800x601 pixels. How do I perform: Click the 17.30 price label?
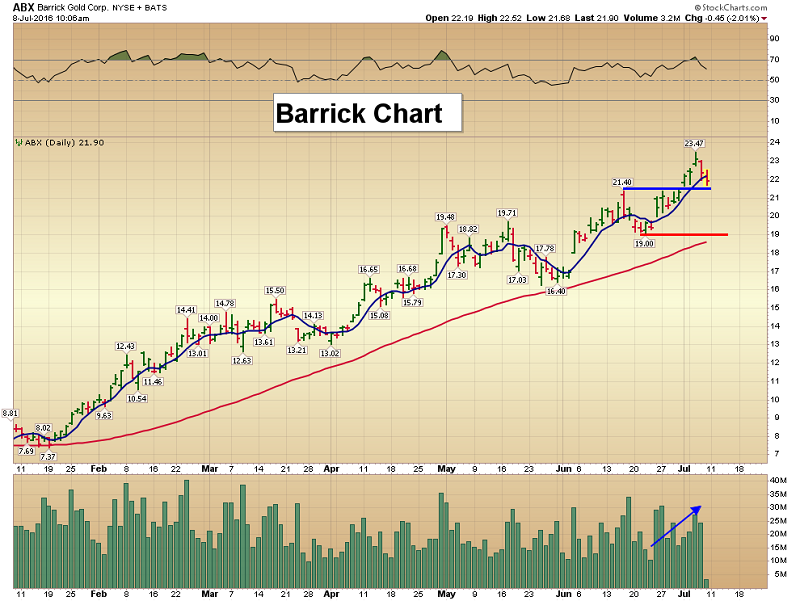[x=457, y=275]
